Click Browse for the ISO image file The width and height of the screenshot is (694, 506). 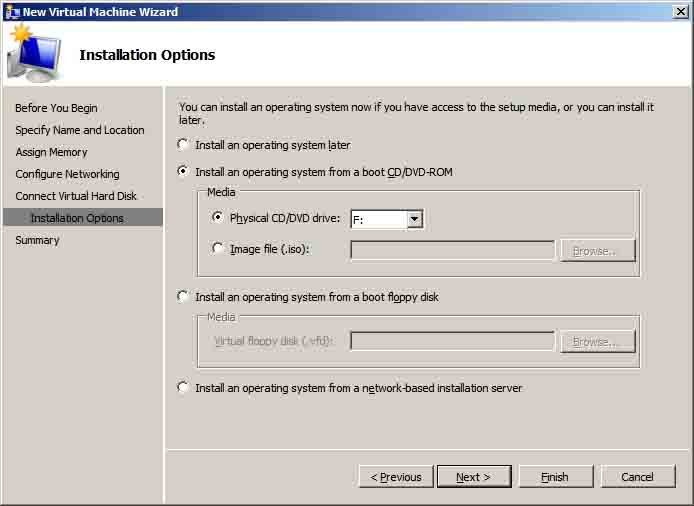click(598, 251)
